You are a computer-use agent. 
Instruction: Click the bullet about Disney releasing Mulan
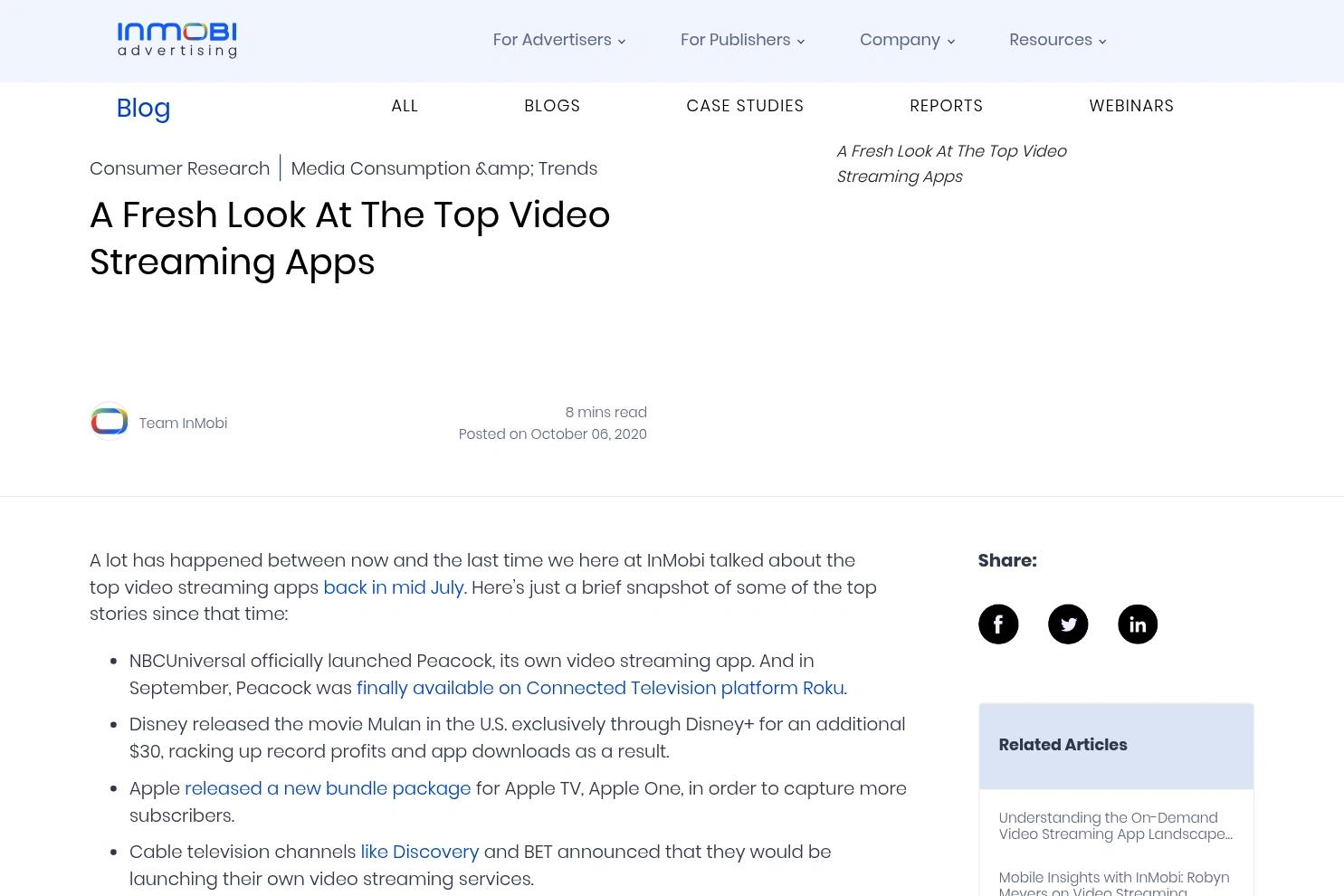click(517, 738)
